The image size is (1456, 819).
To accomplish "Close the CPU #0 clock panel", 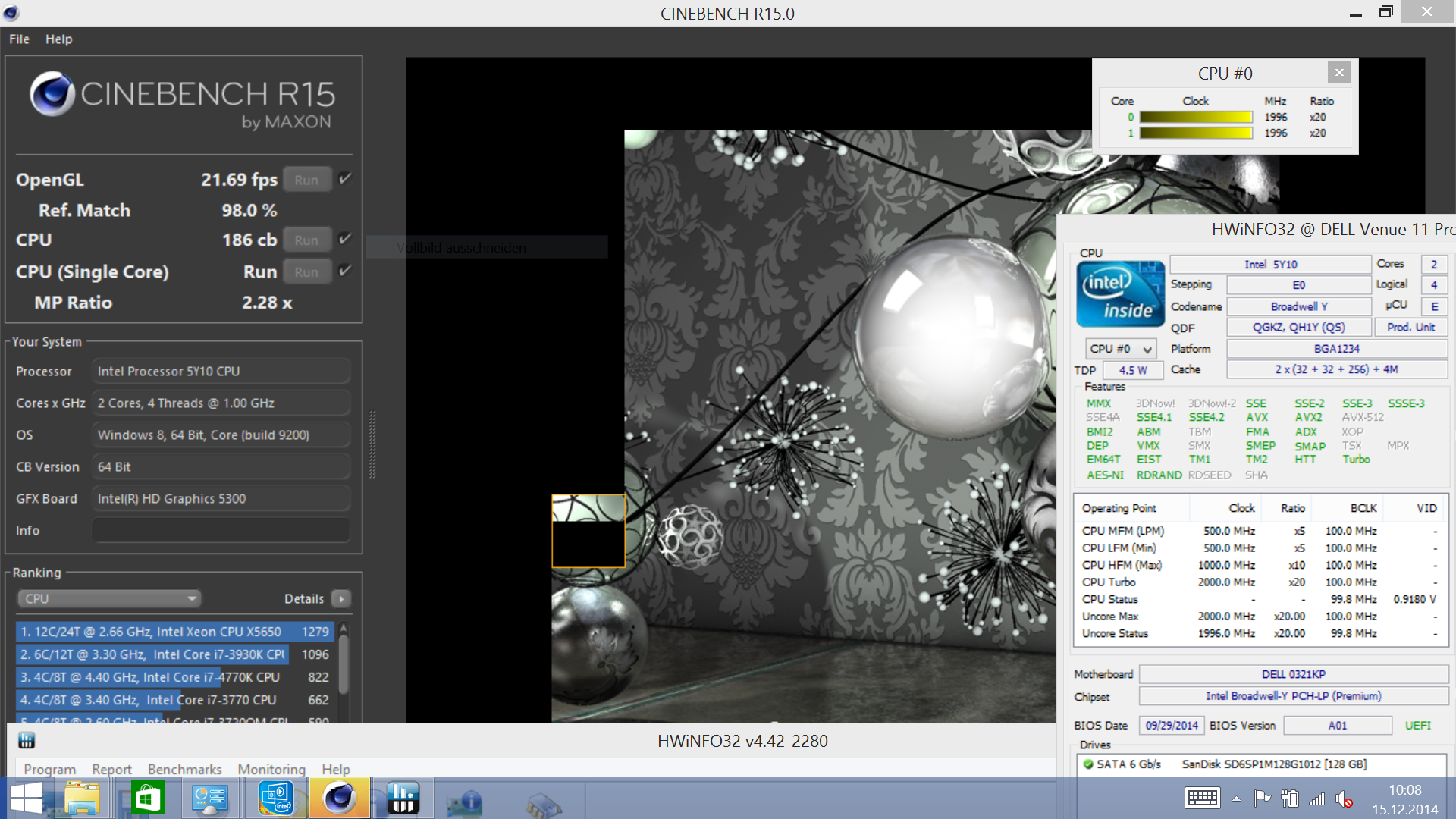I will pyautogui.click(x=1339, y=72).
